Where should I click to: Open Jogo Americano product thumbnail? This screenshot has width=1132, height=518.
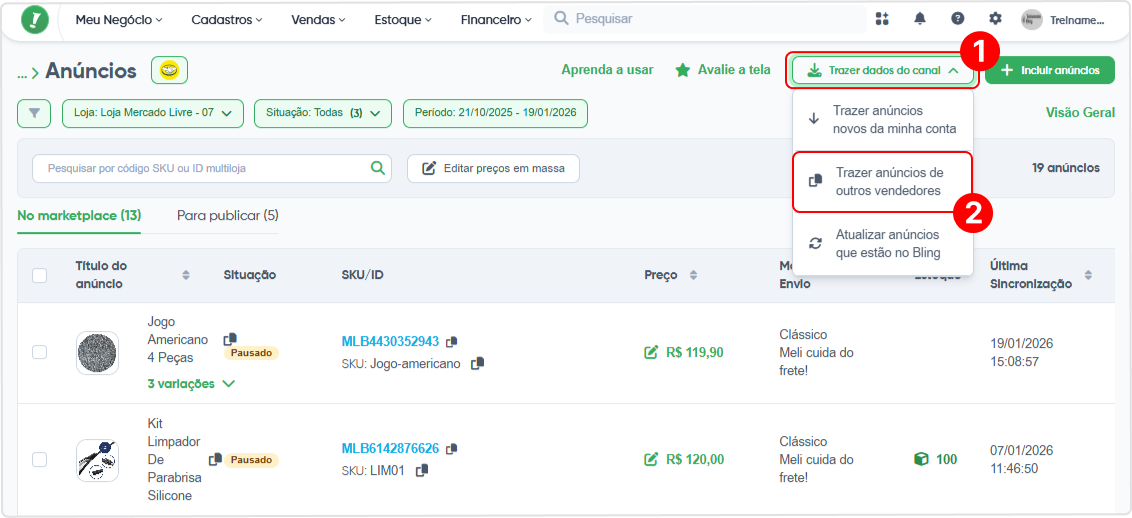97,353
